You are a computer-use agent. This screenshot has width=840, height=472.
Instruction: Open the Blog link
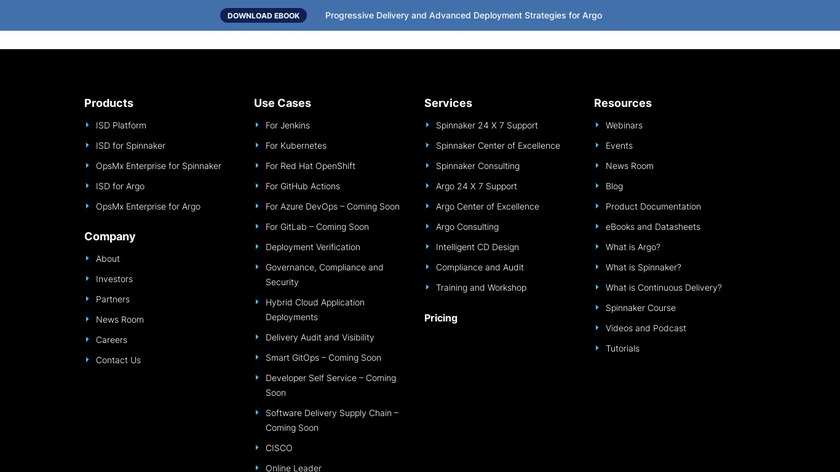point(614,186)
